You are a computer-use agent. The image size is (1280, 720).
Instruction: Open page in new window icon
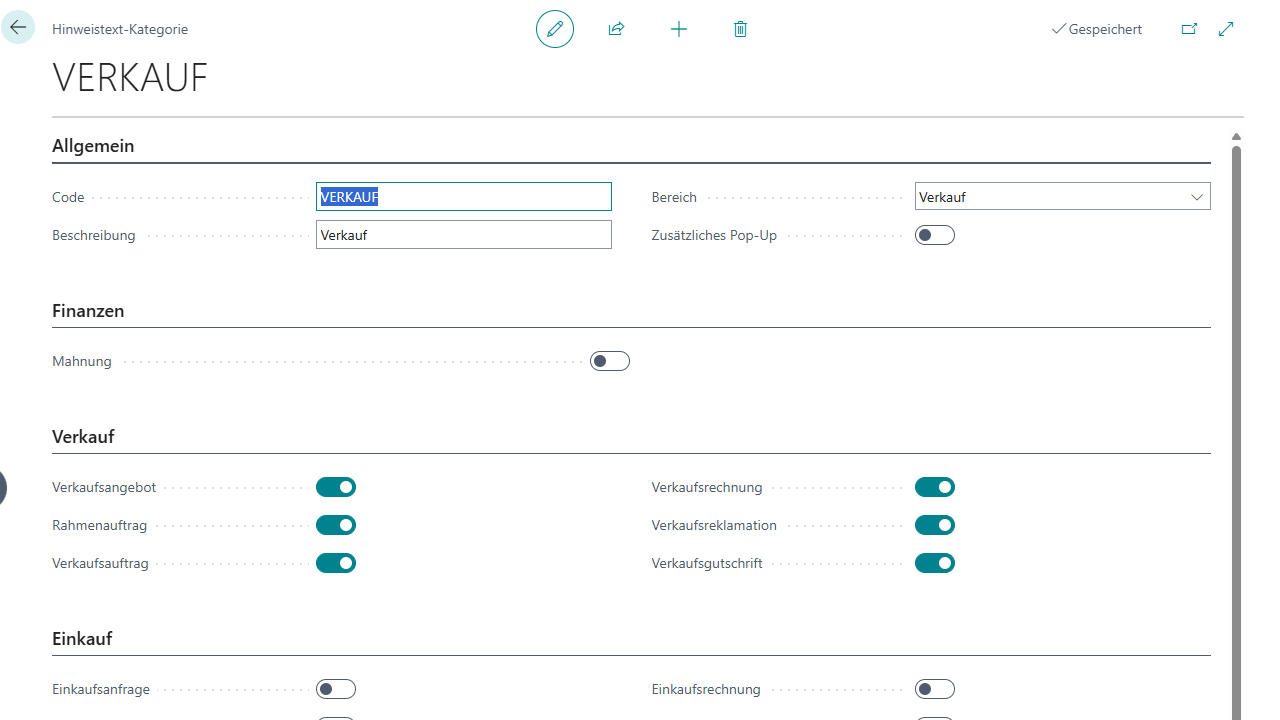(x=1189, y=29)
